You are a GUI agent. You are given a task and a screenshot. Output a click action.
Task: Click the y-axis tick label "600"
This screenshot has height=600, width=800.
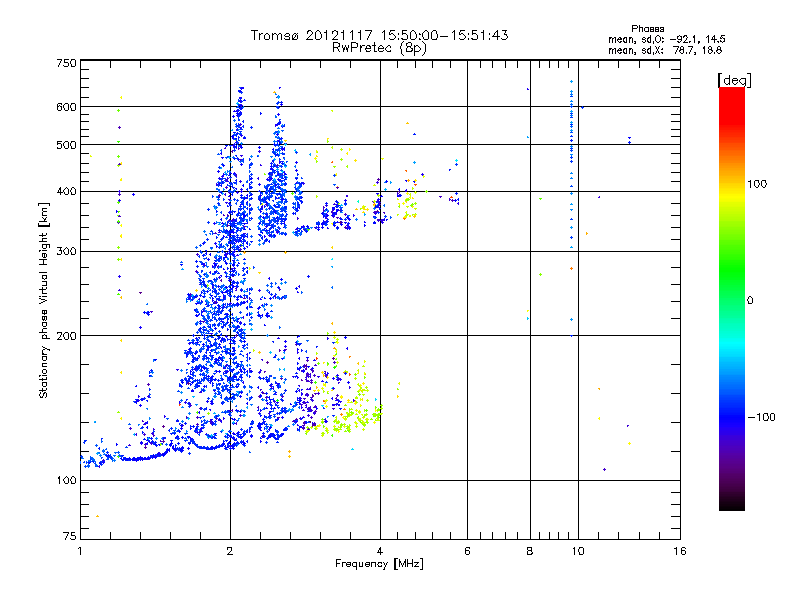tap(67, 107)
